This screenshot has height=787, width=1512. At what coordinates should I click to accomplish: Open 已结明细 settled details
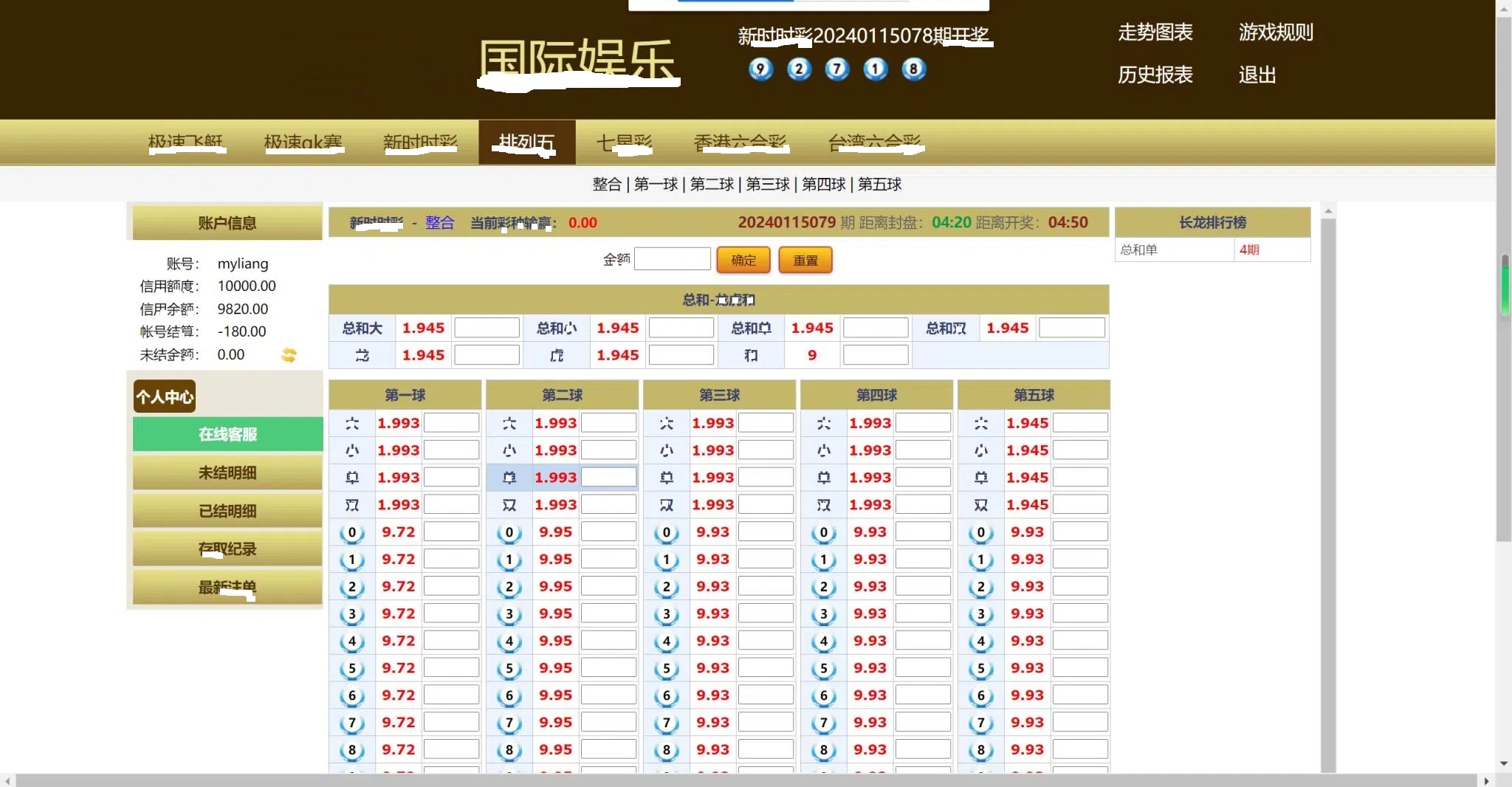(x=227, y=511)
